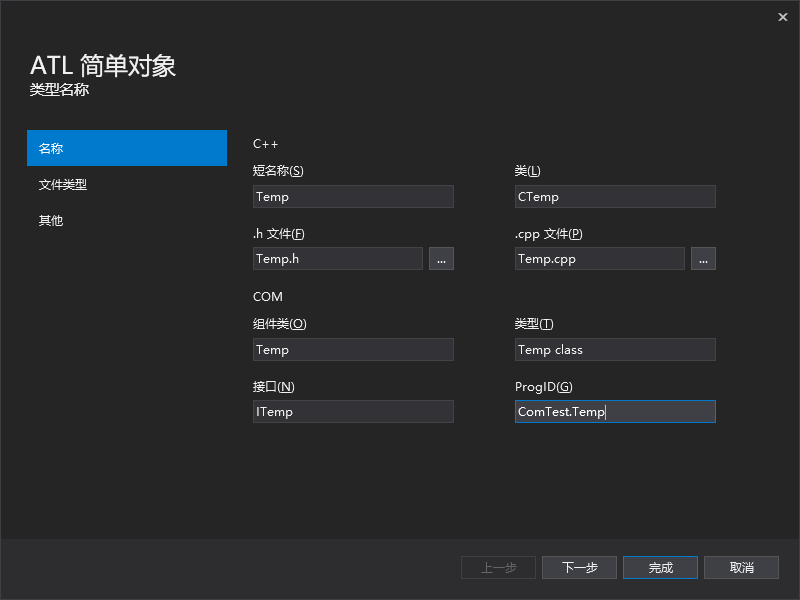Click the 完成 button to finish
The width and height of the screenshot is (800, 600).
click(x=660, y=567)
